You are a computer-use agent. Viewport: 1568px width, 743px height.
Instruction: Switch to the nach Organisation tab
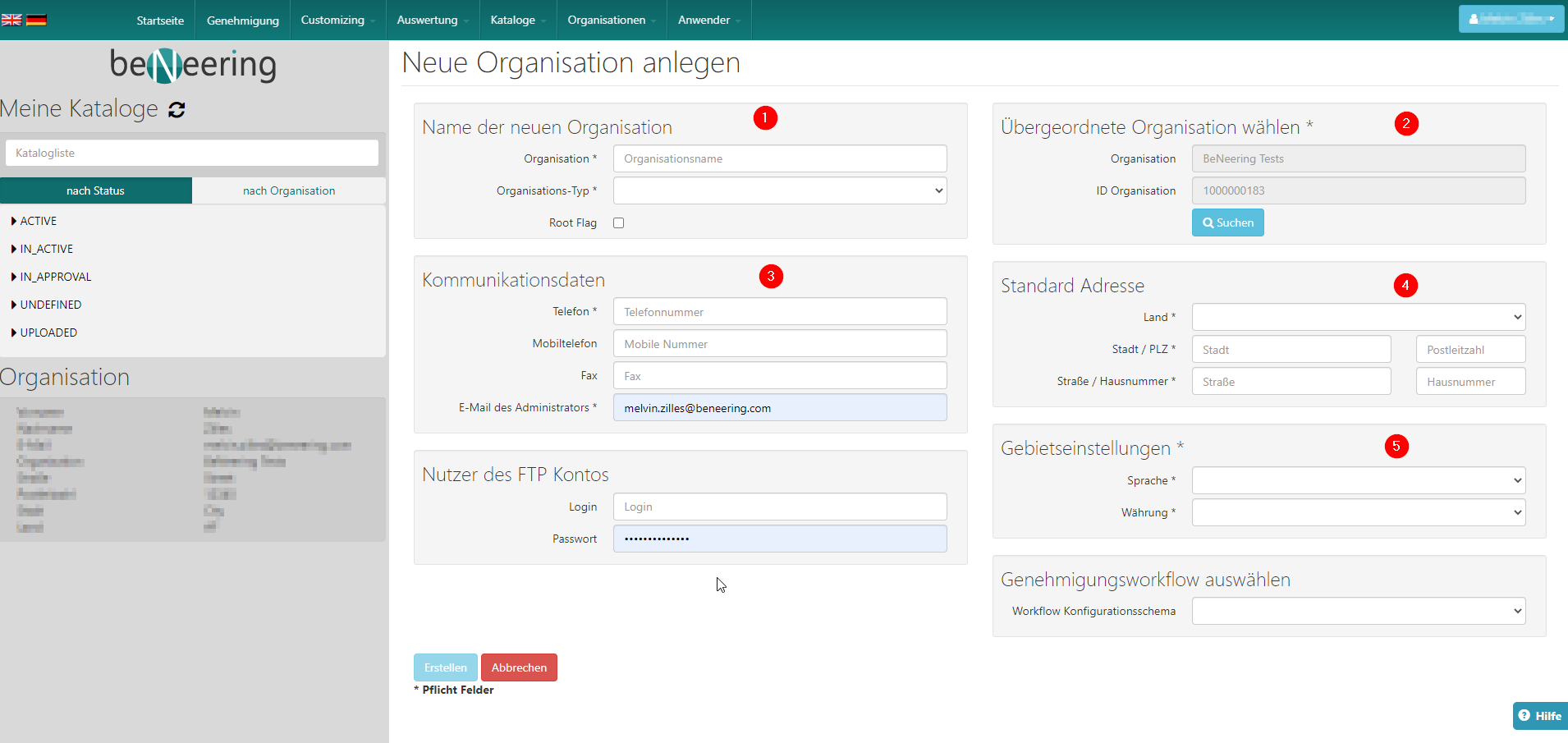click(289, 190)
